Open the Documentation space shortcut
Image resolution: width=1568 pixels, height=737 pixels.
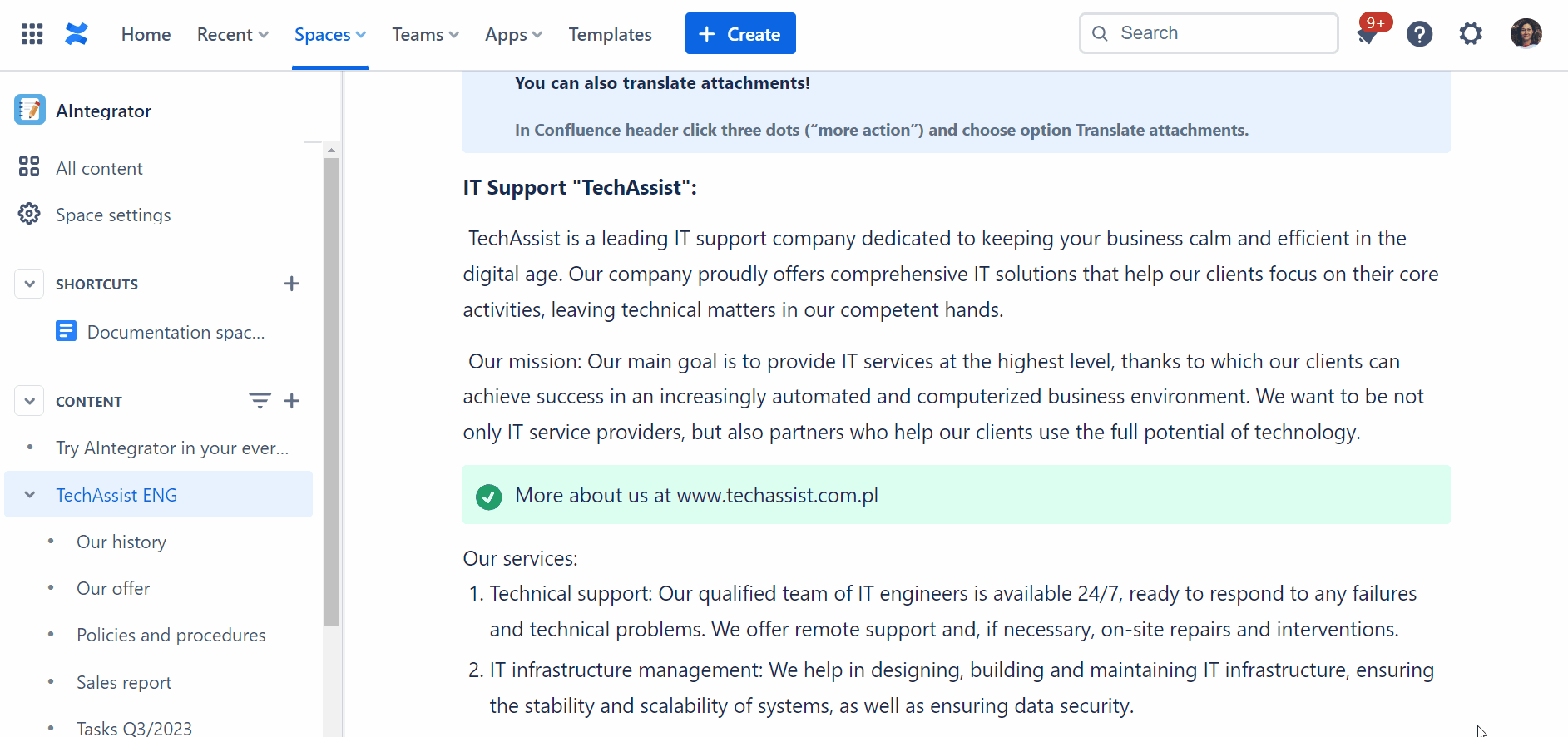click(176, 332)
